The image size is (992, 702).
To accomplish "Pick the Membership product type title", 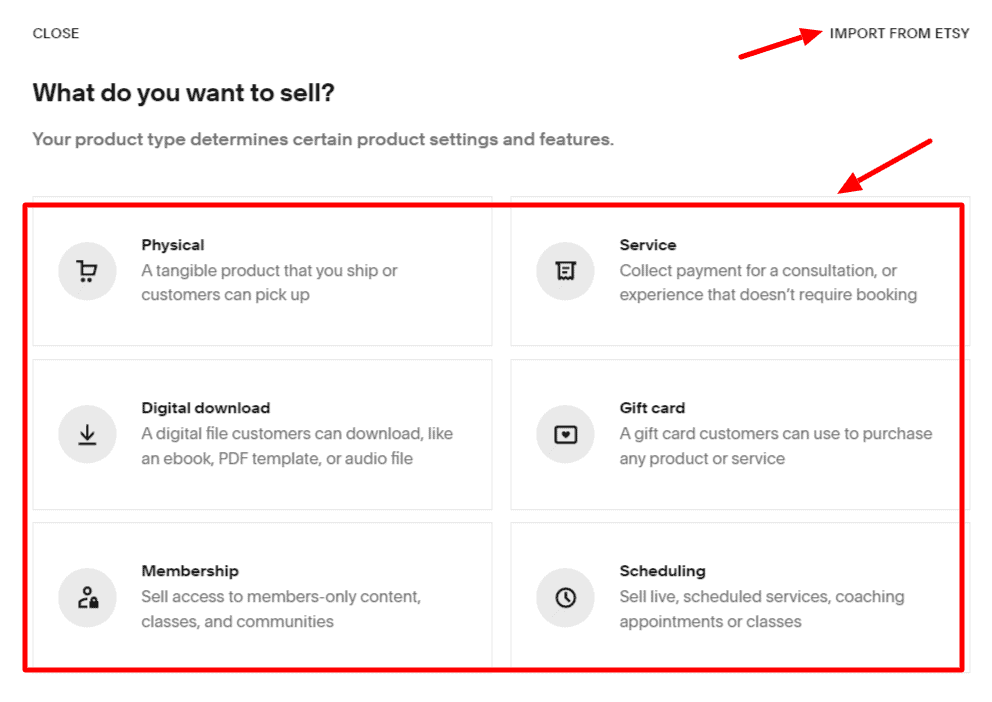I will click(190, 571).
